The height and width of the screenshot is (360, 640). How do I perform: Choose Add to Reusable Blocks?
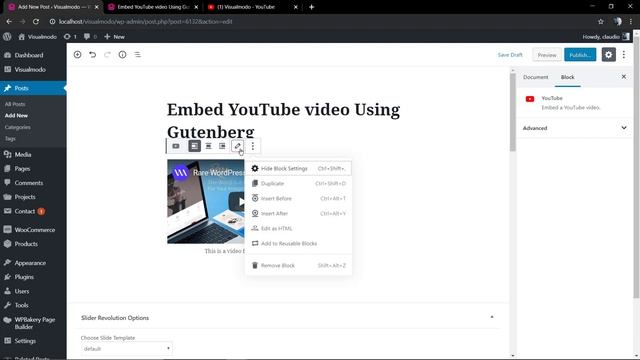(298, 244)
